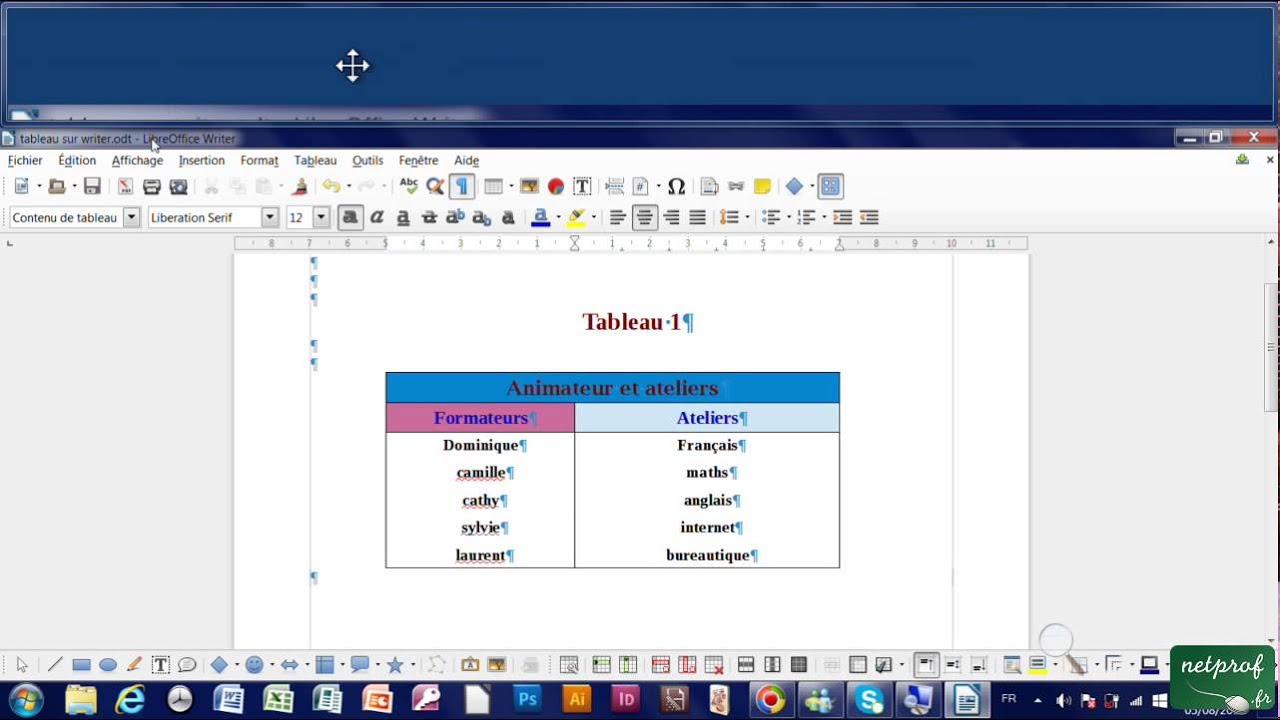Click the vertical scrollbar thumb
1280x720 pixels.
[1271, 347]
